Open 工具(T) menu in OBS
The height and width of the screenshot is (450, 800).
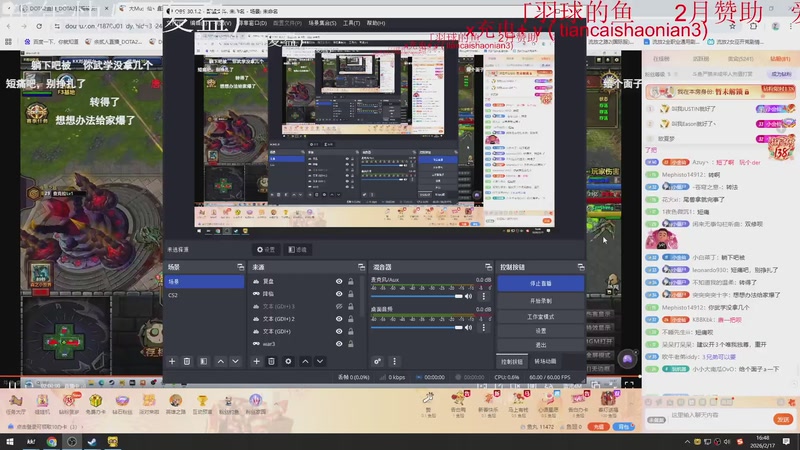point(351,23)
